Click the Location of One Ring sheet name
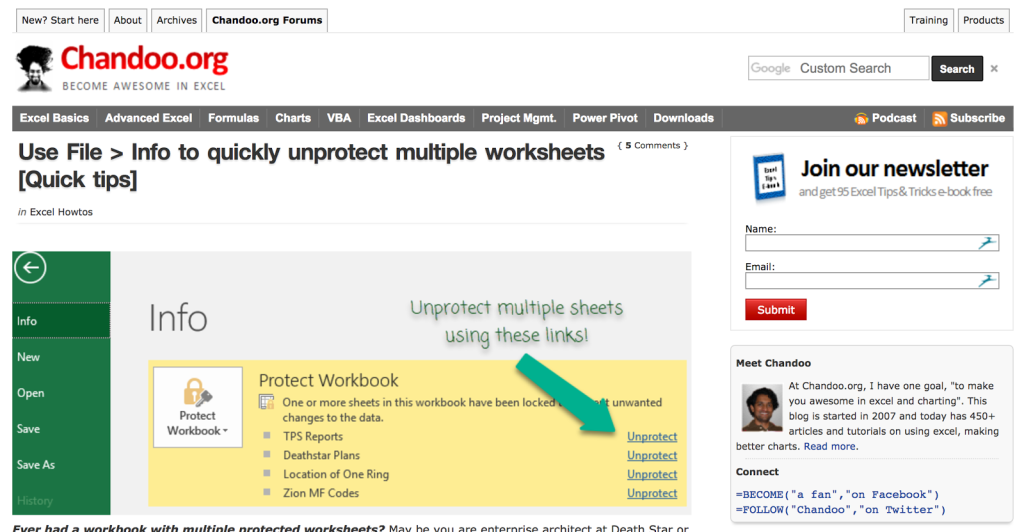Viewport: 1024px width, 532px height. pos(336,475)
